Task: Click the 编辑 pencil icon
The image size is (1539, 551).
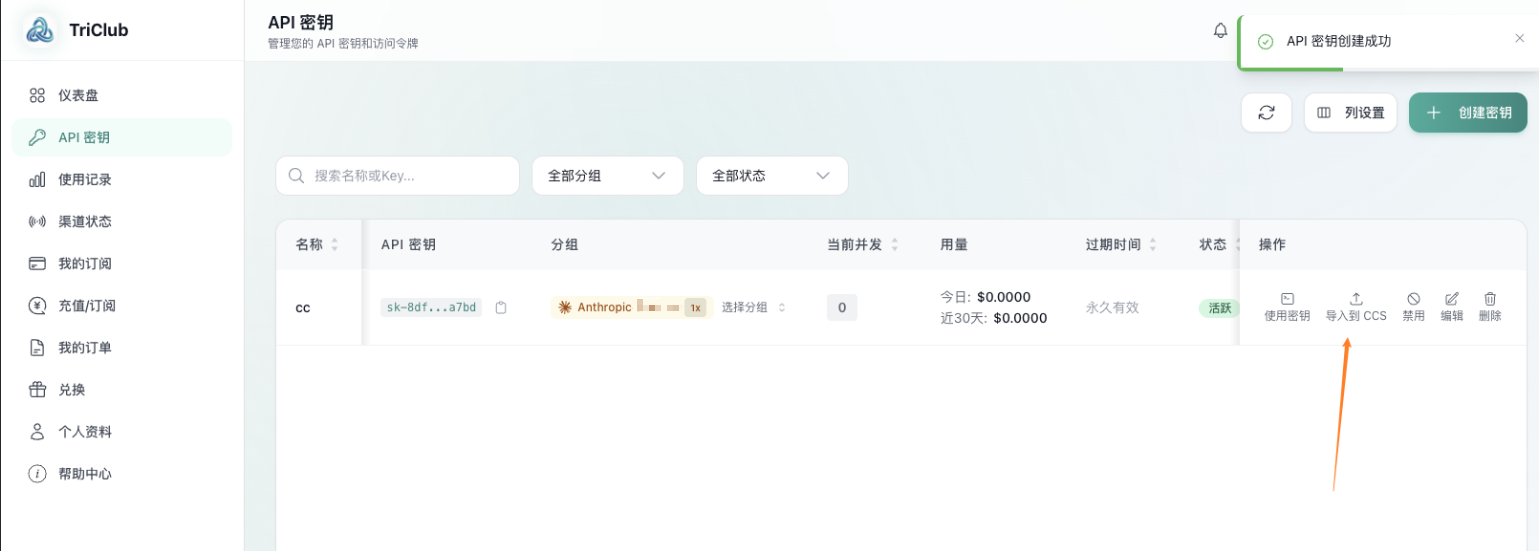Action: tap(1452, 299)
